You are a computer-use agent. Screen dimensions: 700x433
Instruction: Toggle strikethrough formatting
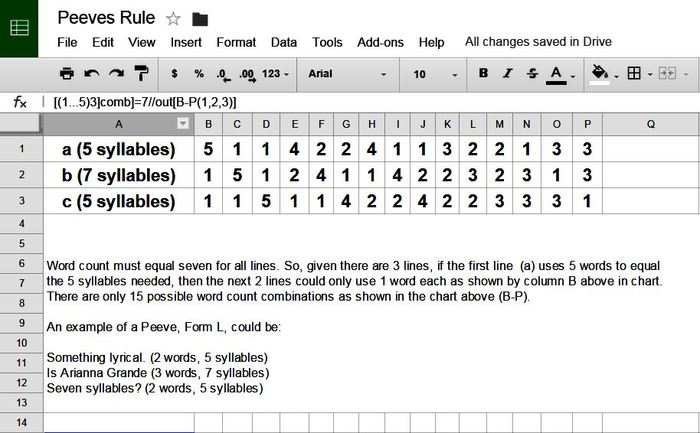532,74
